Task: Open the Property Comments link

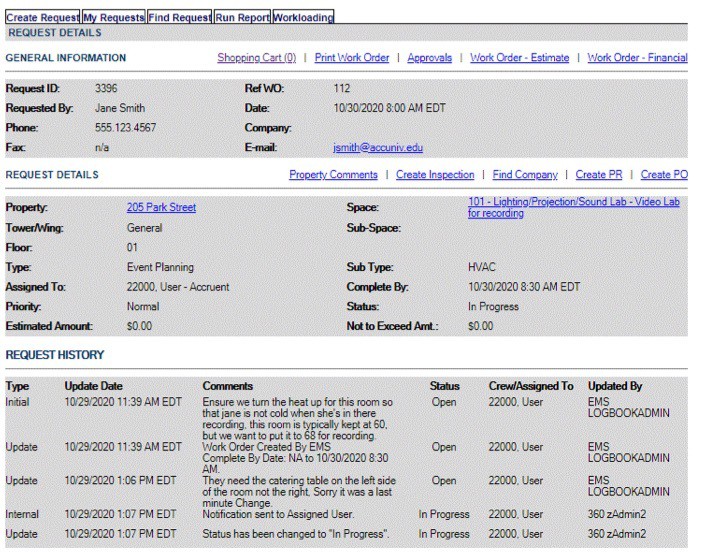Action: point(333,175)
